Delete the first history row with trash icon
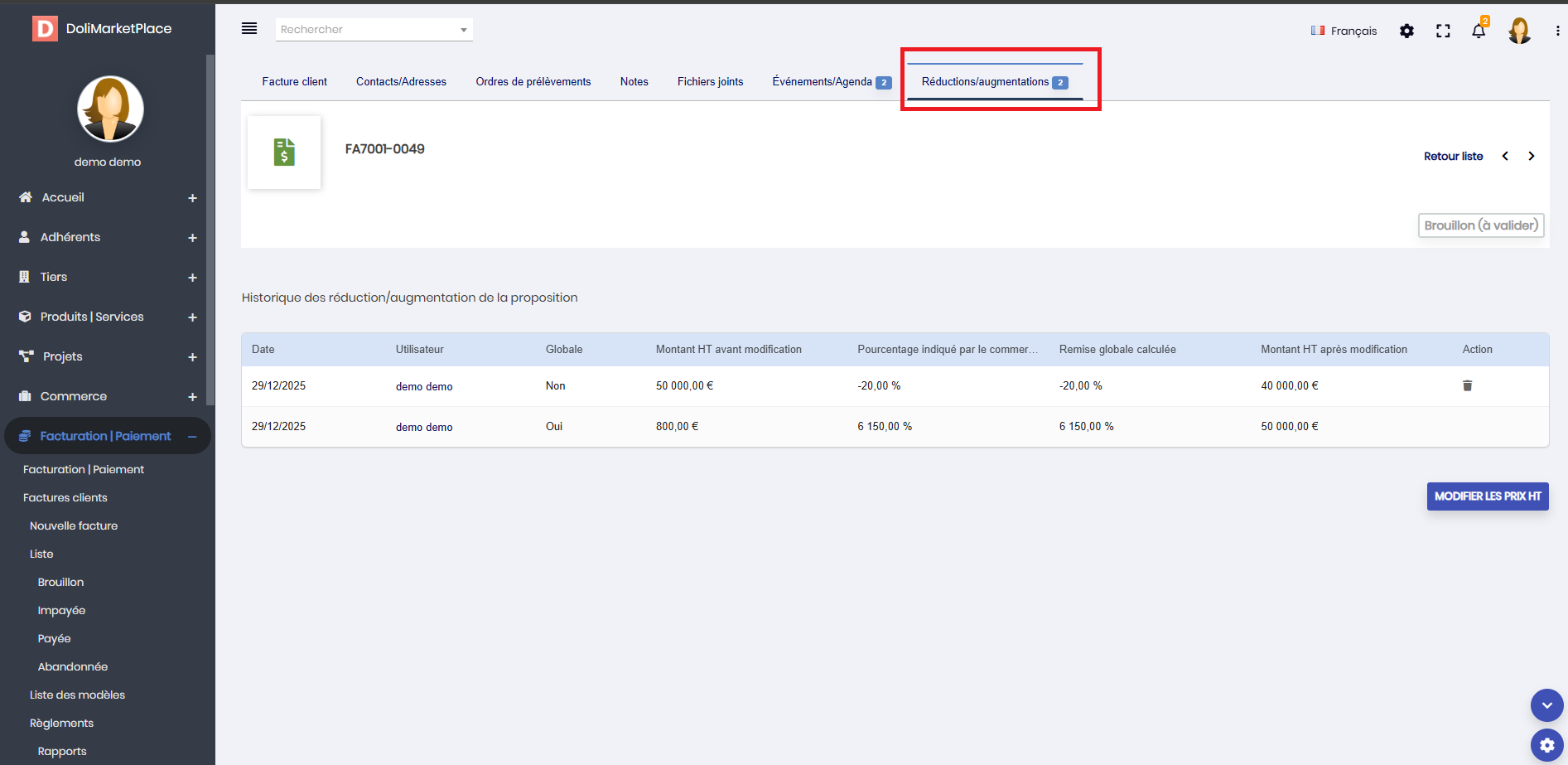 point(1467,385)
